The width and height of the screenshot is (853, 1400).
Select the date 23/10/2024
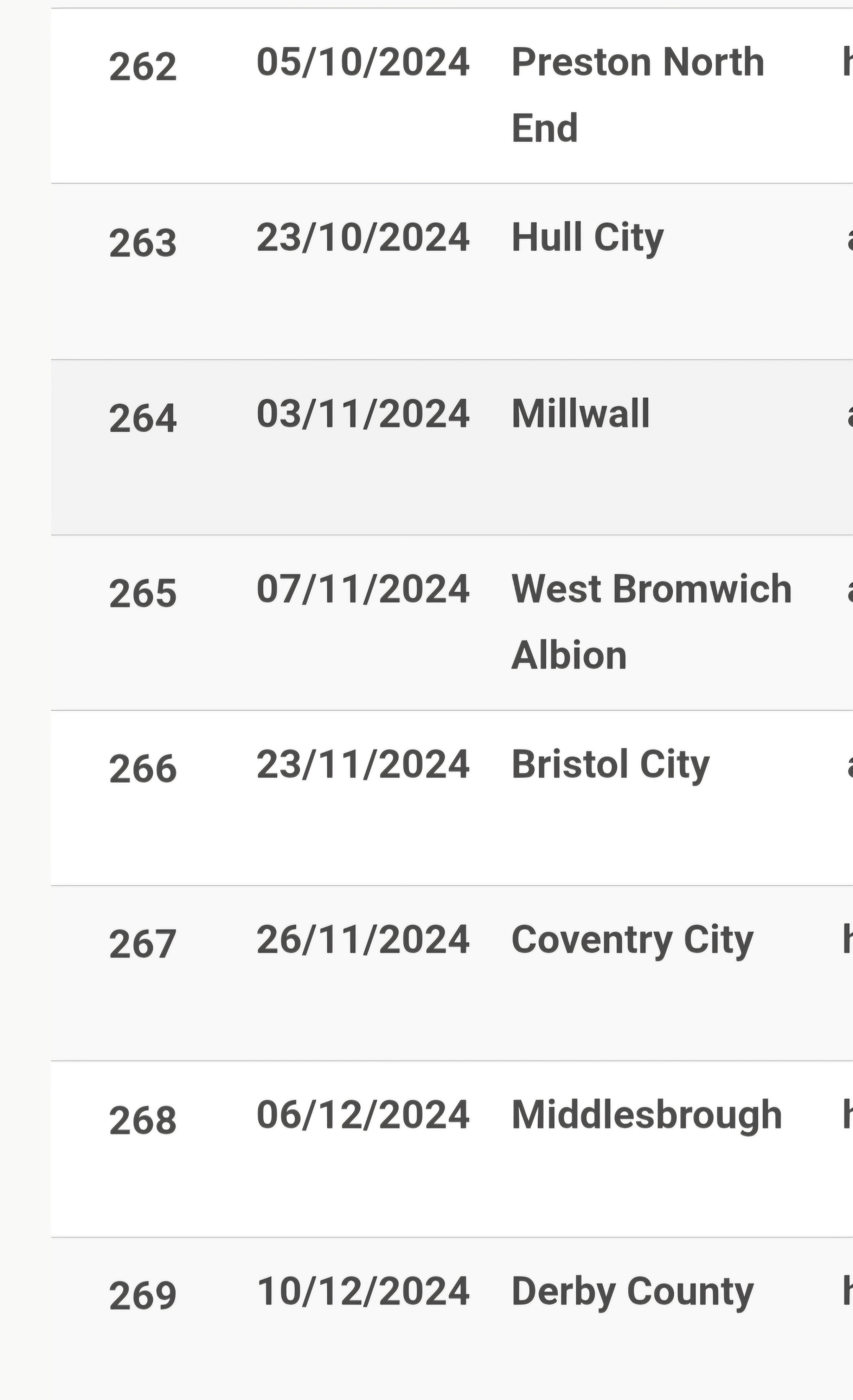pos(363,237)
